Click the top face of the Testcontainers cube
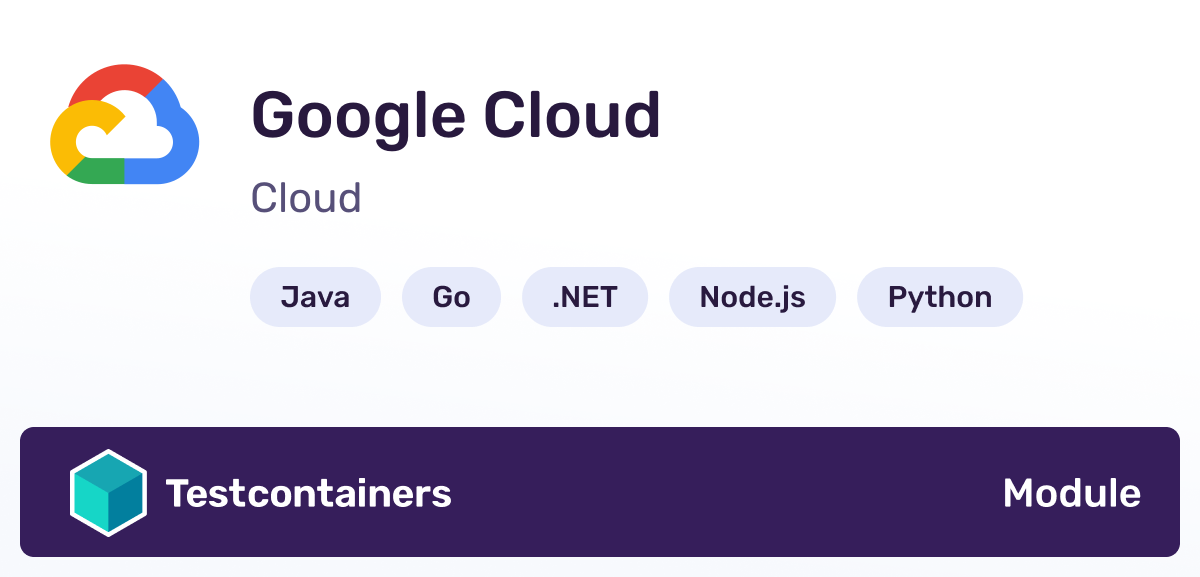This screenshot has width=1200, height=577. pyautogui.click(x=108, y=471)
